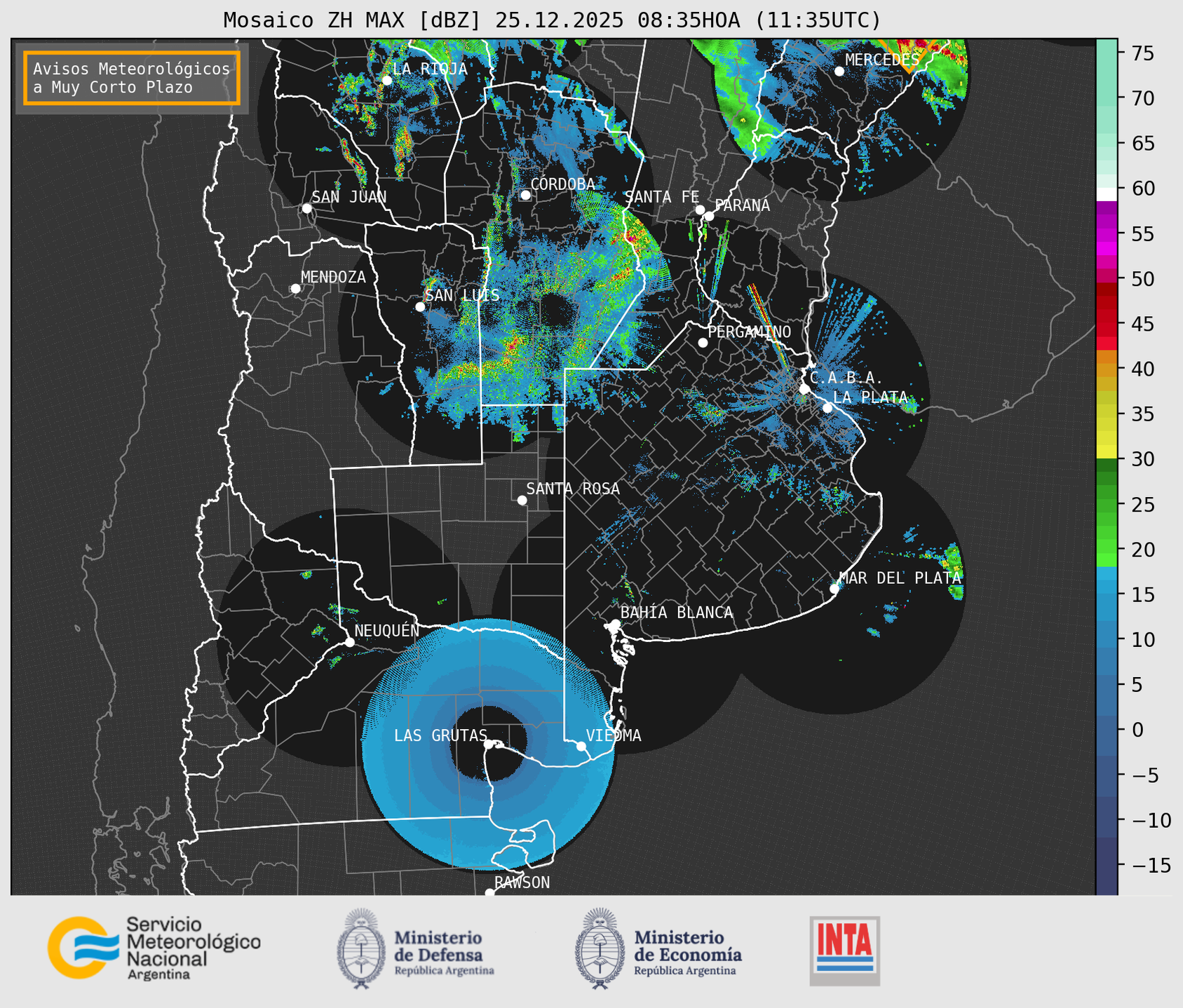Click the MENDOZA label text
Viewport: 1183px width, 1008px height.
(x=333, y=277)
